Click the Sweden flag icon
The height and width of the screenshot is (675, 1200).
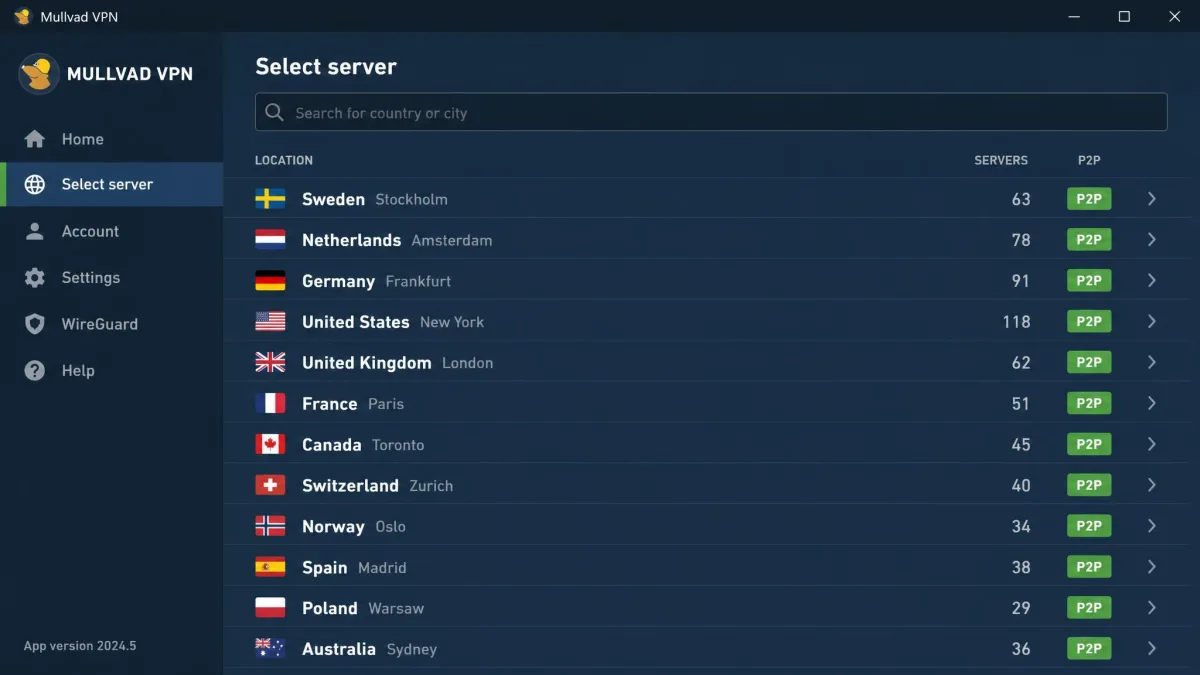(270, 199)
